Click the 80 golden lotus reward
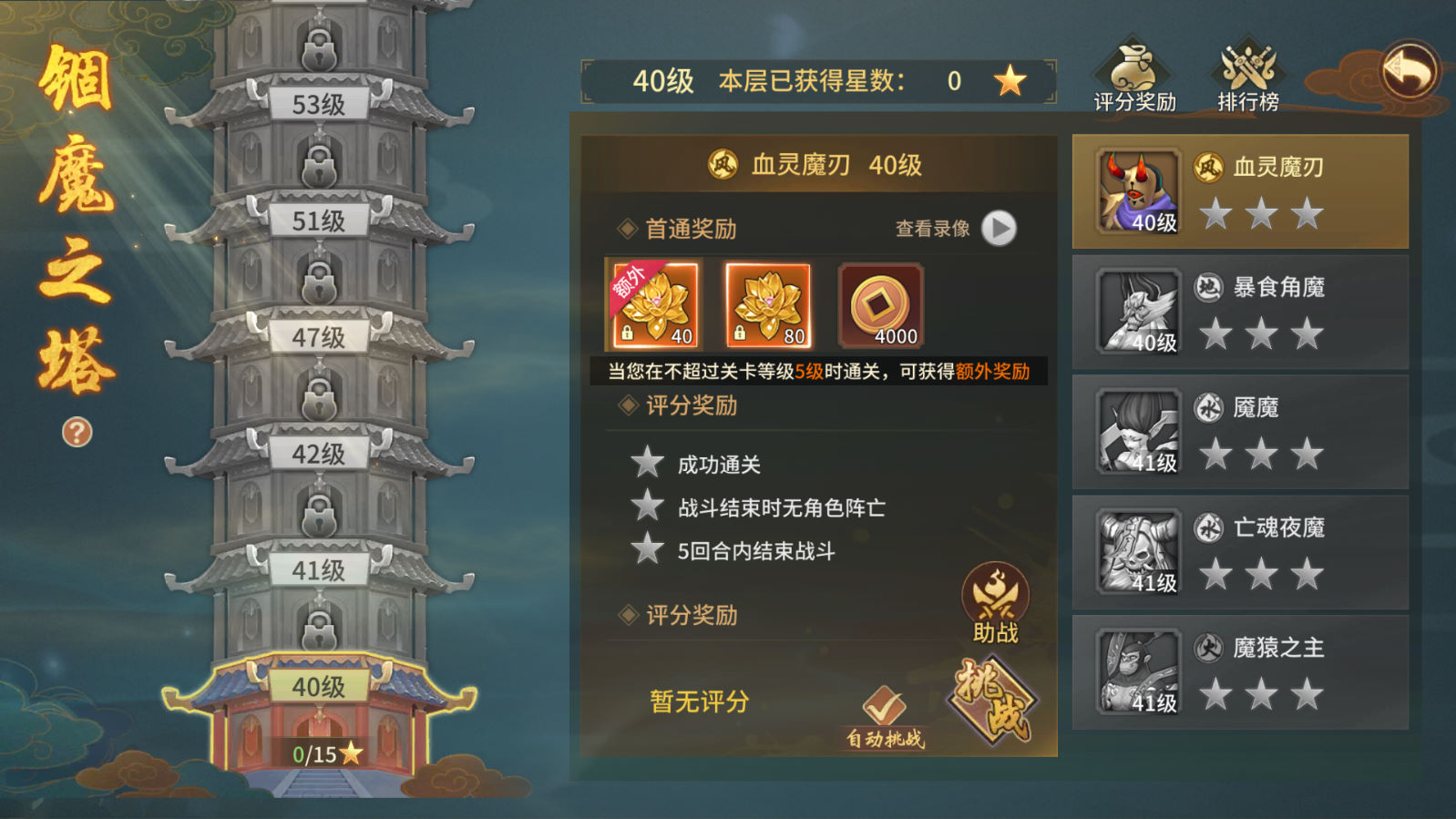 pos(767,306)
